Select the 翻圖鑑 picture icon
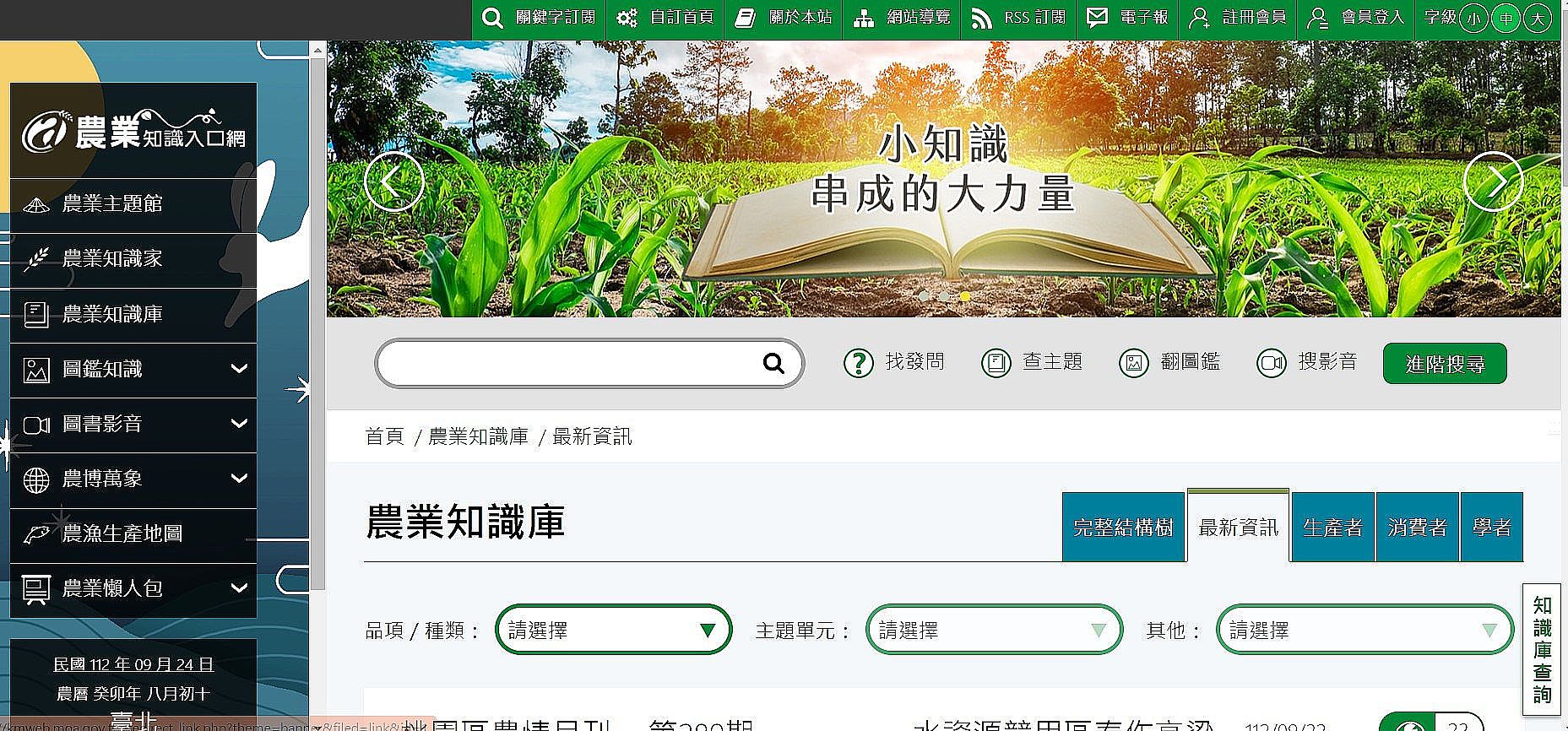1568x731 pixels. click(1133, 364)
